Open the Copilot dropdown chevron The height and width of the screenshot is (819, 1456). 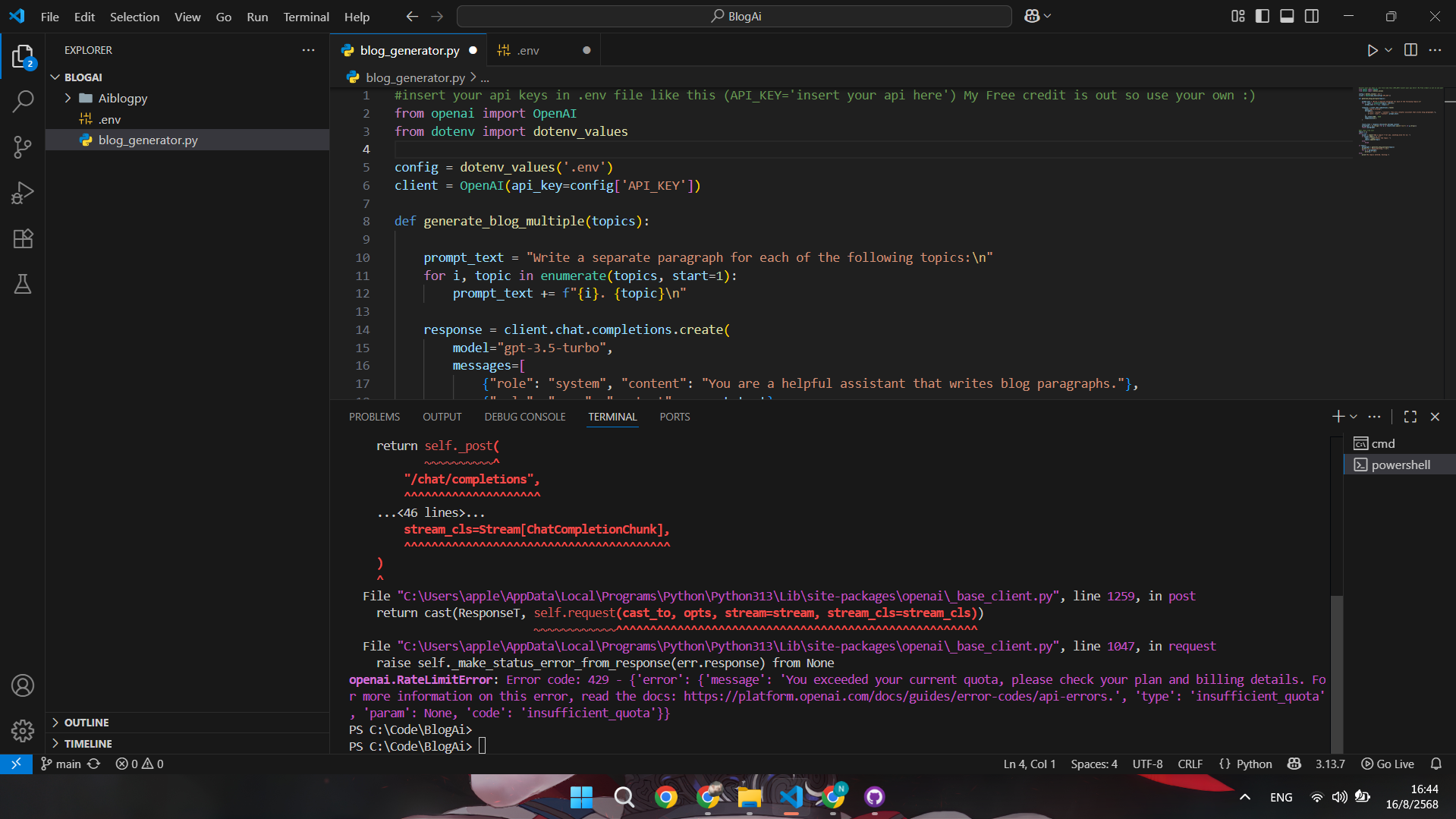click(1048, 16)
